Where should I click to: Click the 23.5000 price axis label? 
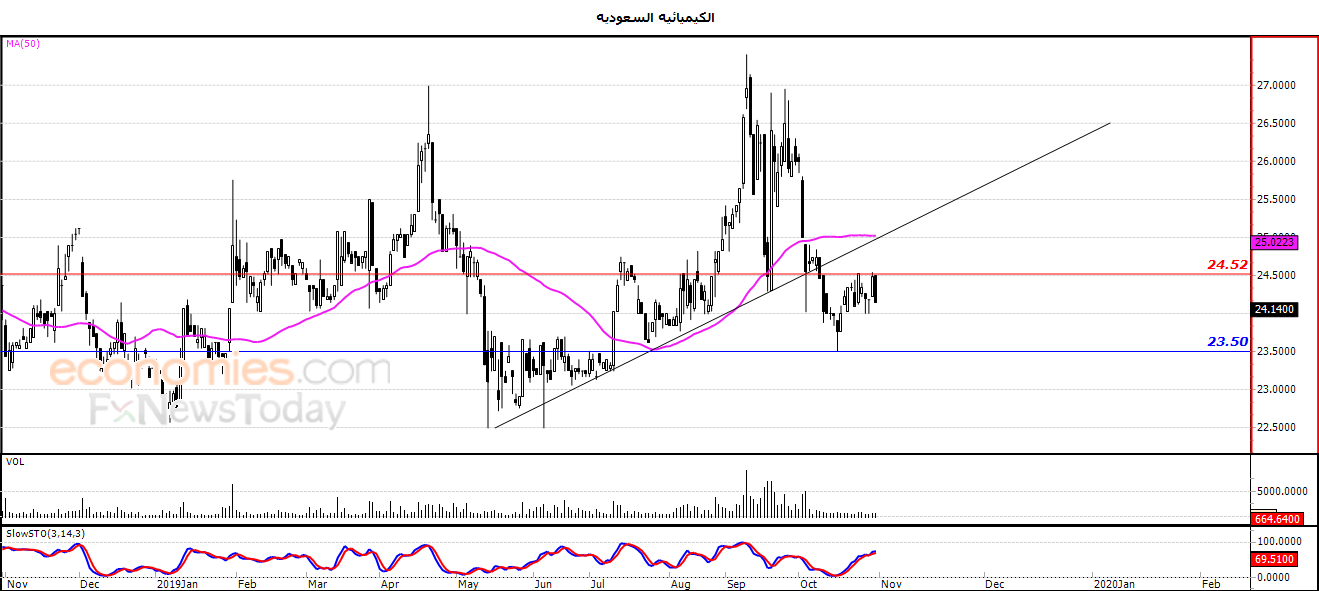[1275, 351]
